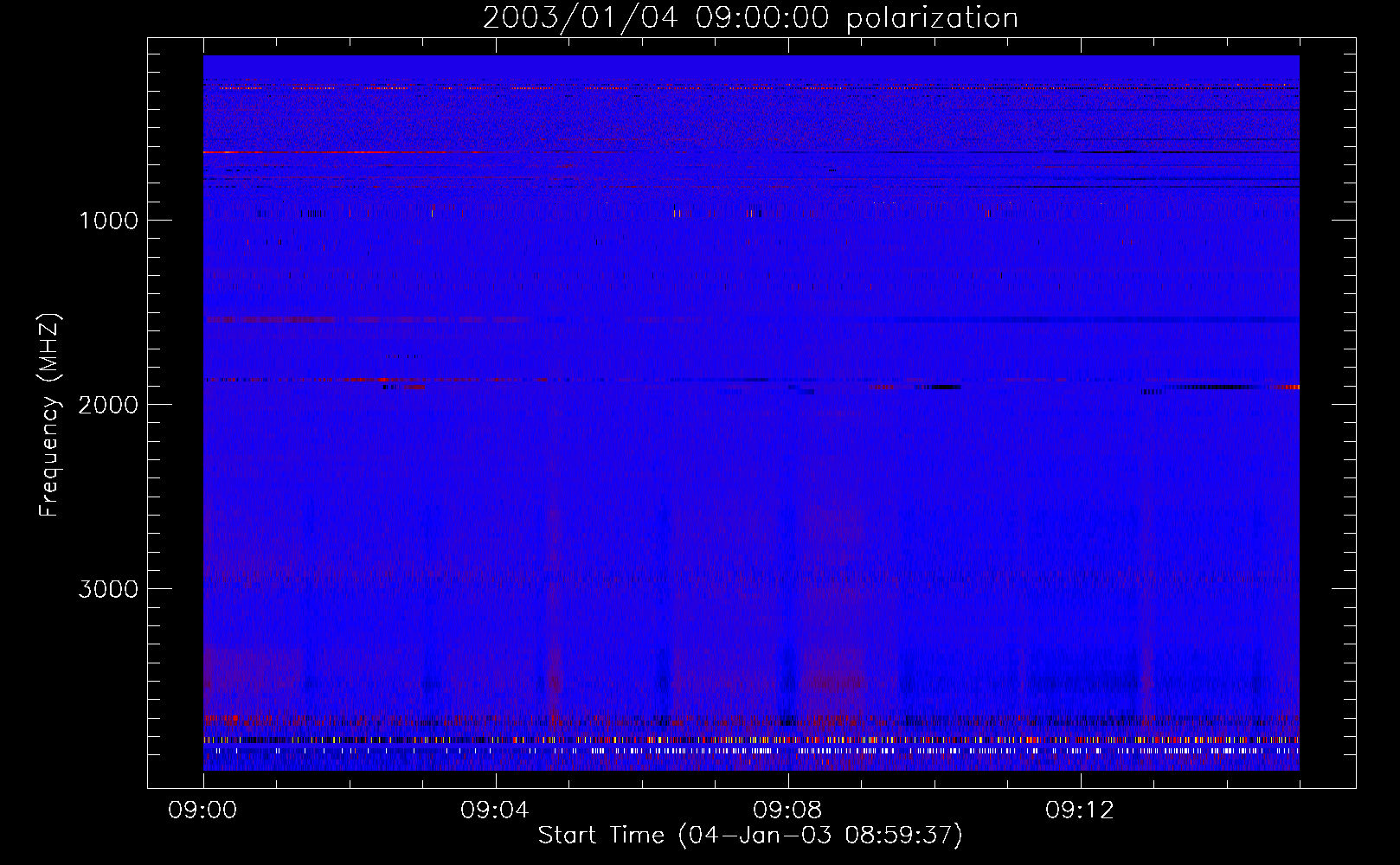Click the 09:08 time tick label
This screenshot has height=865, width=1400.
coord(787,811)
